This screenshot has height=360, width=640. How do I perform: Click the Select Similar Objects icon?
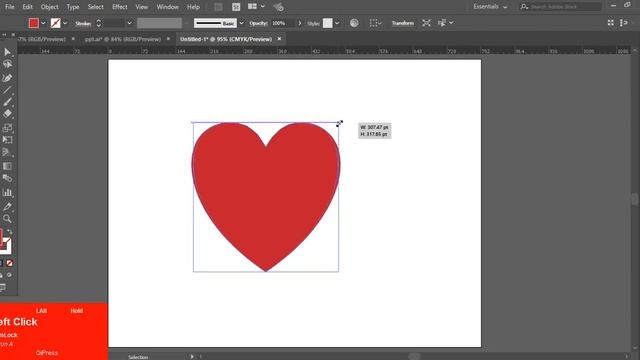(442, 23)
